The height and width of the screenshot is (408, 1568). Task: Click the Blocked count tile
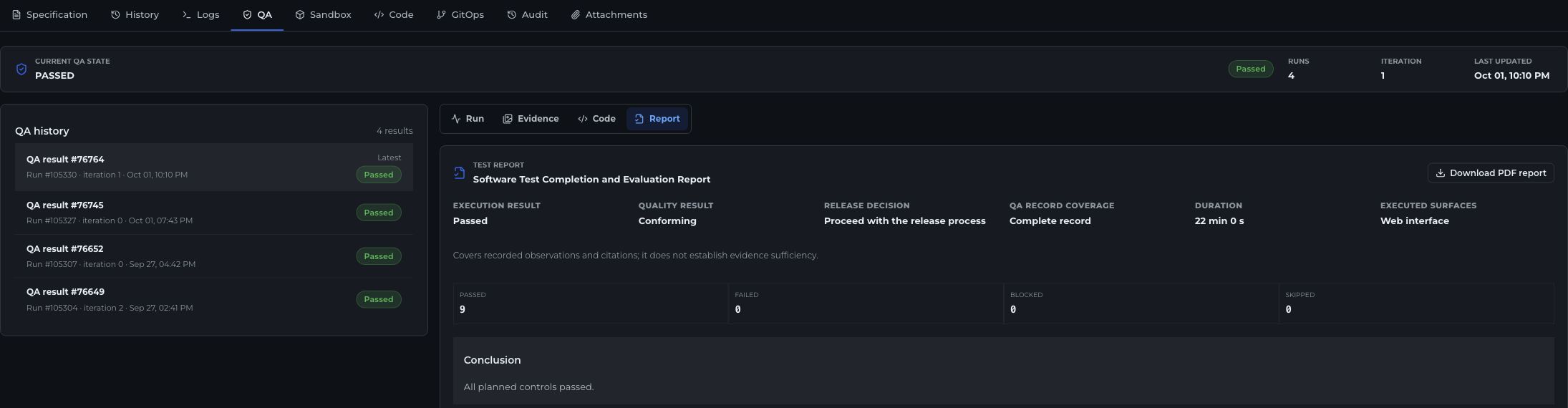coord(1141,303)
